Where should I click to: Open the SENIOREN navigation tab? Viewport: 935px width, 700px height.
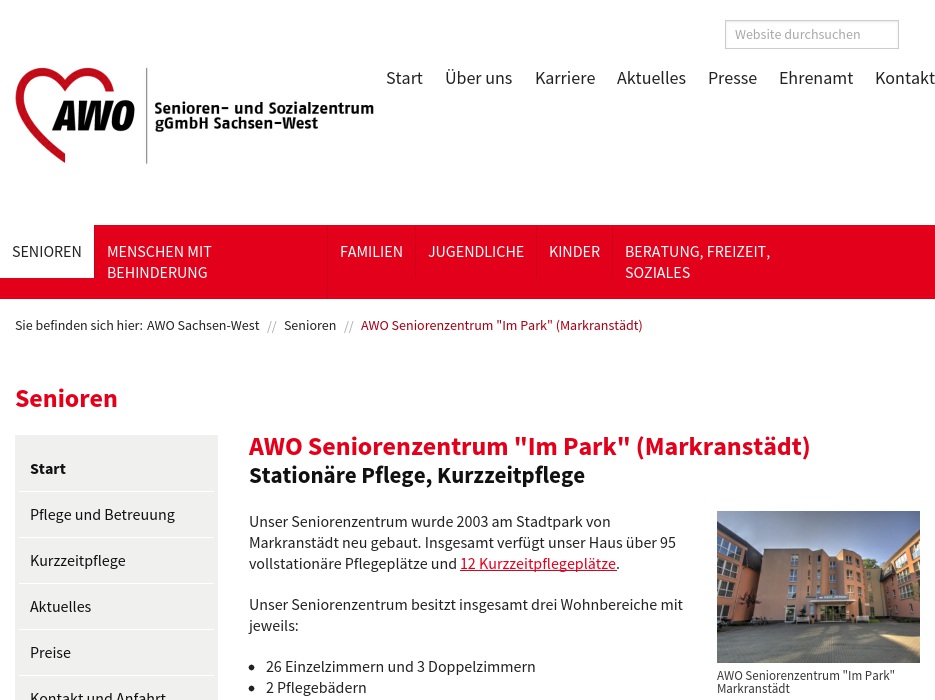pos(47,251)
